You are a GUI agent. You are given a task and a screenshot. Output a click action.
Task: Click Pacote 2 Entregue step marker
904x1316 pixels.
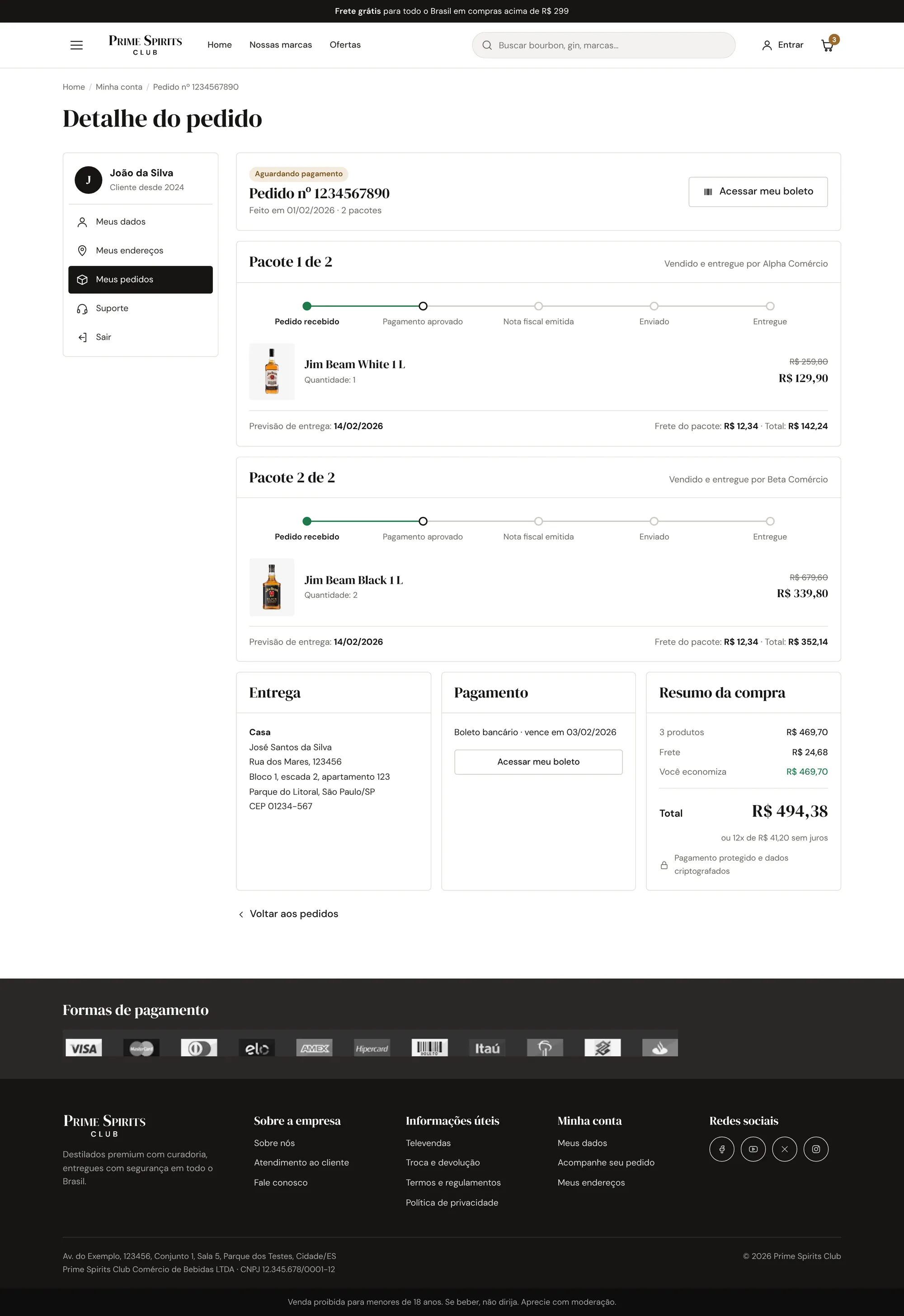(x=770, y=521)
